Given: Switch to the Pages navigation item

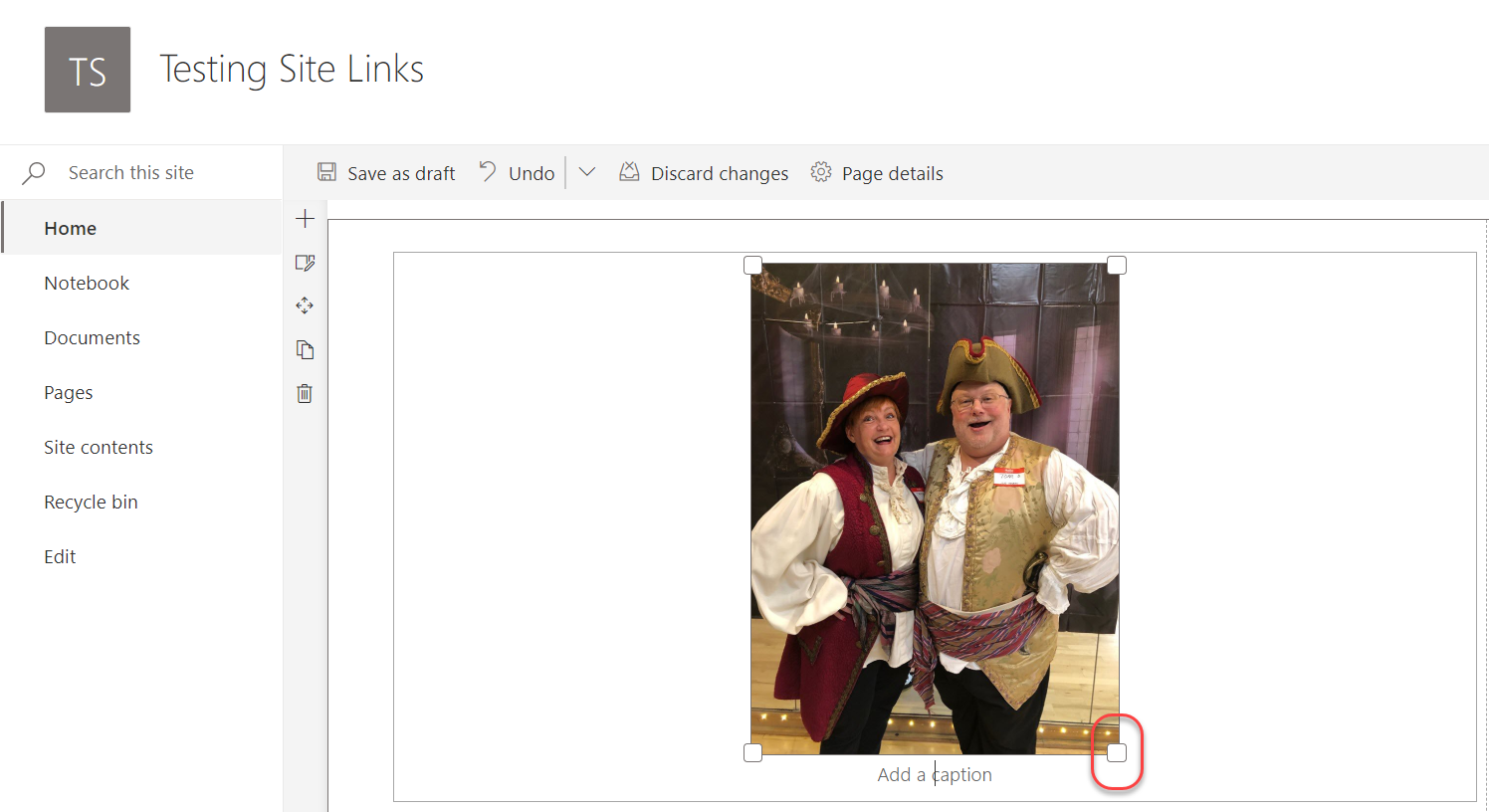Looking at the screenshot, I should (x=68, y=392).
